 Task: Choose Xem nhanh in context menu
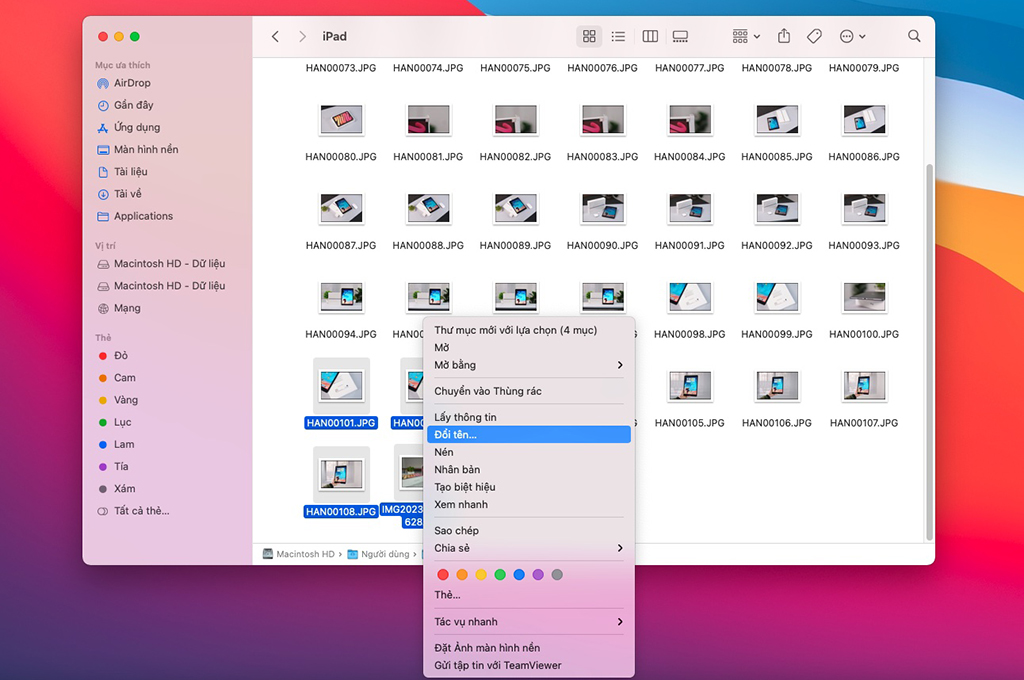tap(529, 504)
